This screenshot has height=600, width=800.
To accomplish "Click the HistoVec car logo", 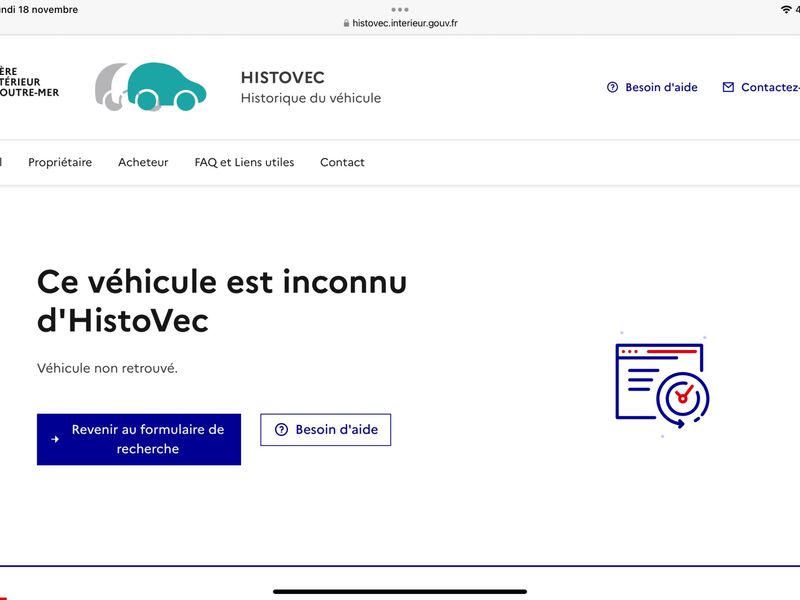I will click(x=151, y=86).
